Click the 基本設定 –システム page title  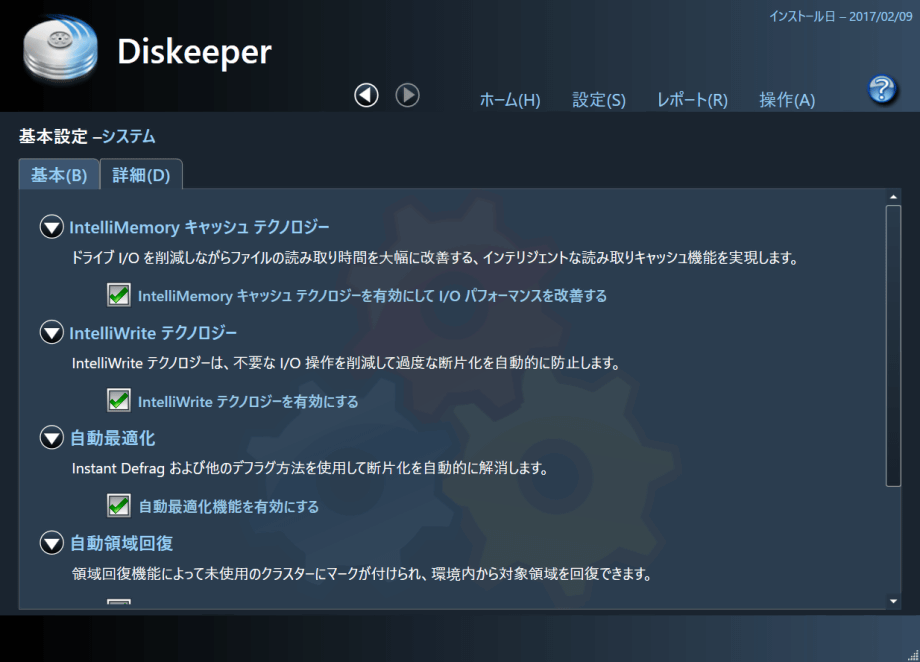point(87,137)
